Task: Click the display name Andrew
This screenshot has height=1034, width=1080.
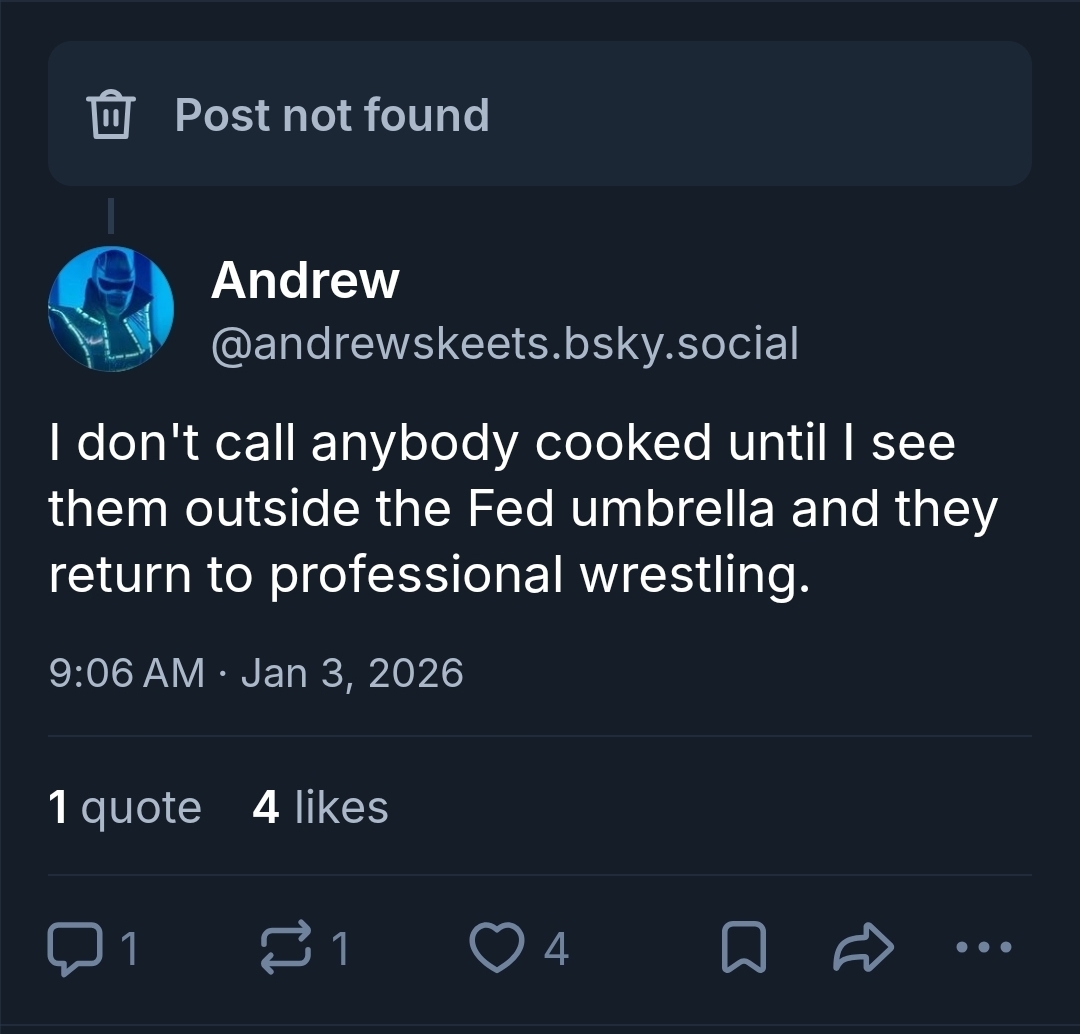Action: (305, 280)
